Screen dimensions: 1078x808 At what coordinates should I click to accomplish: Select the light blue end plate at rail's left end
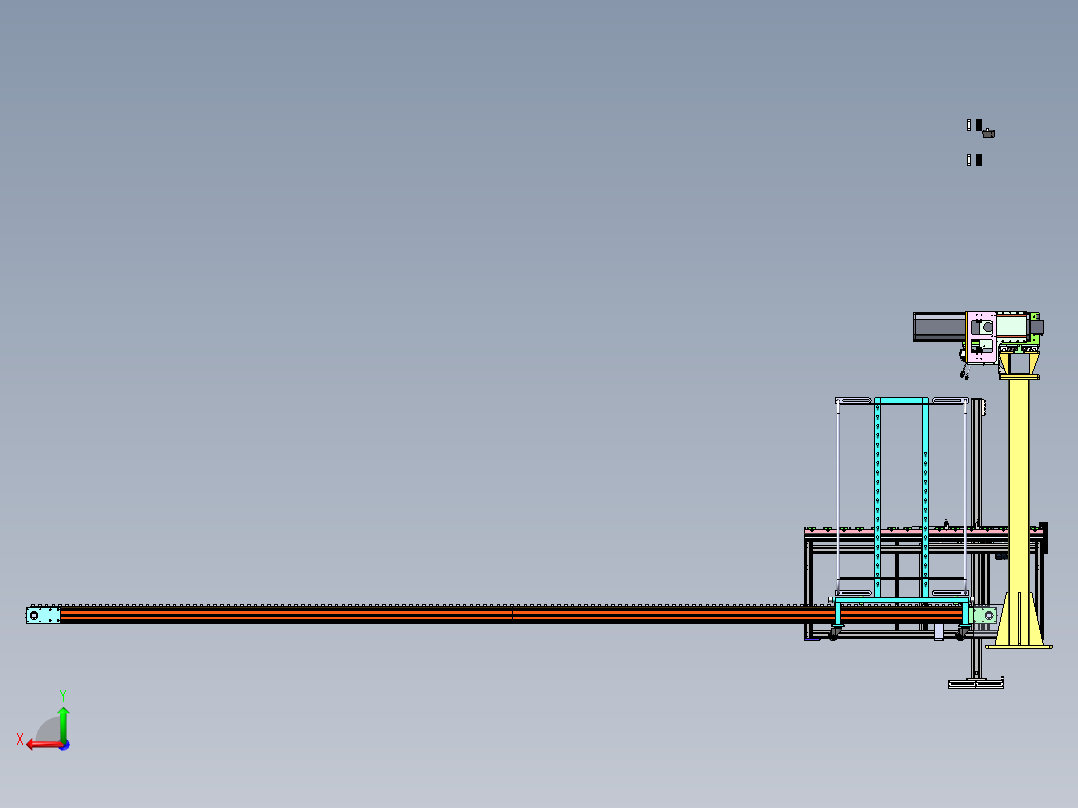tap(43, 615)
